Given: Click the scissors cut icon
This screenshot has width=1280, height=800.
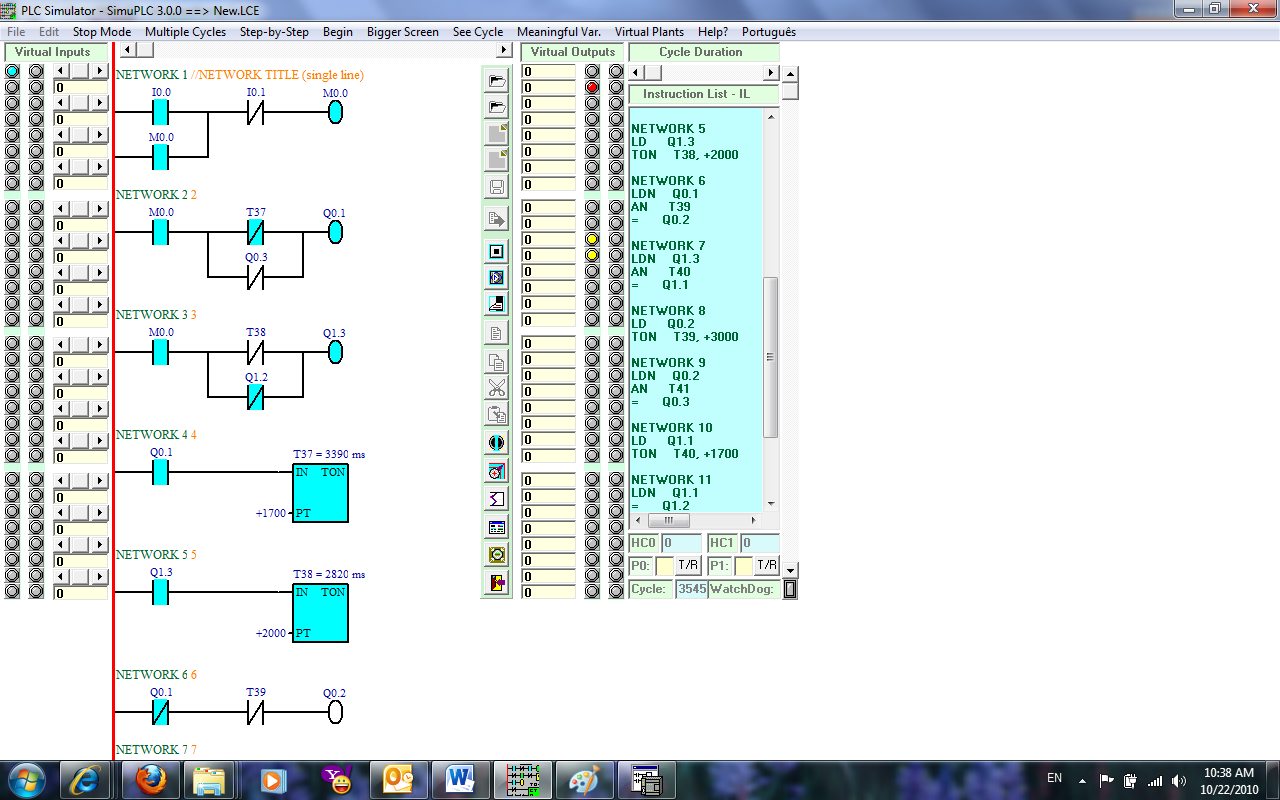Looking at the screenshot, I should point(496,388).
